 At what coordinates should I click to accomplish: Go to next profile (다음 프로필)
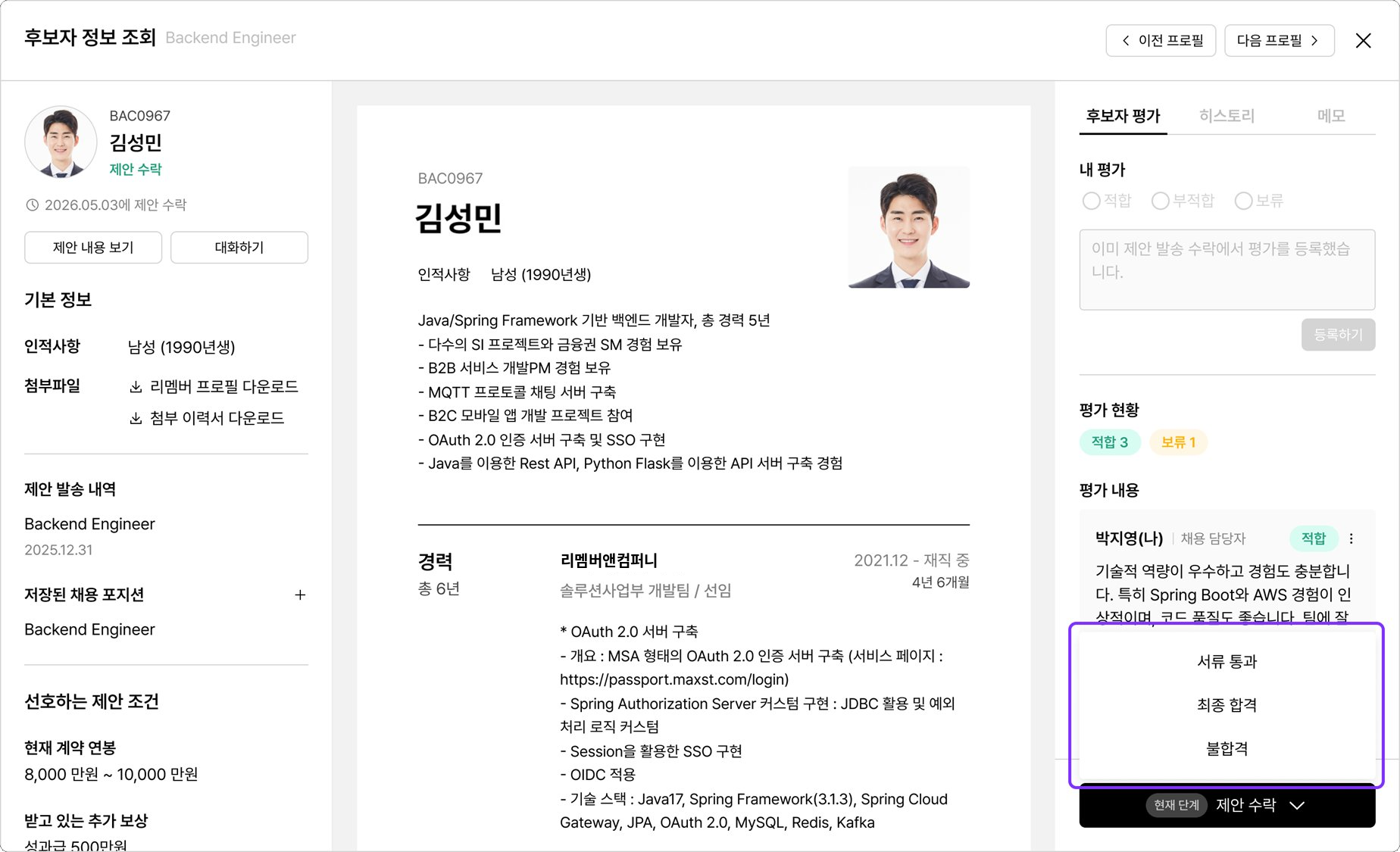(x=1280, y=41)
